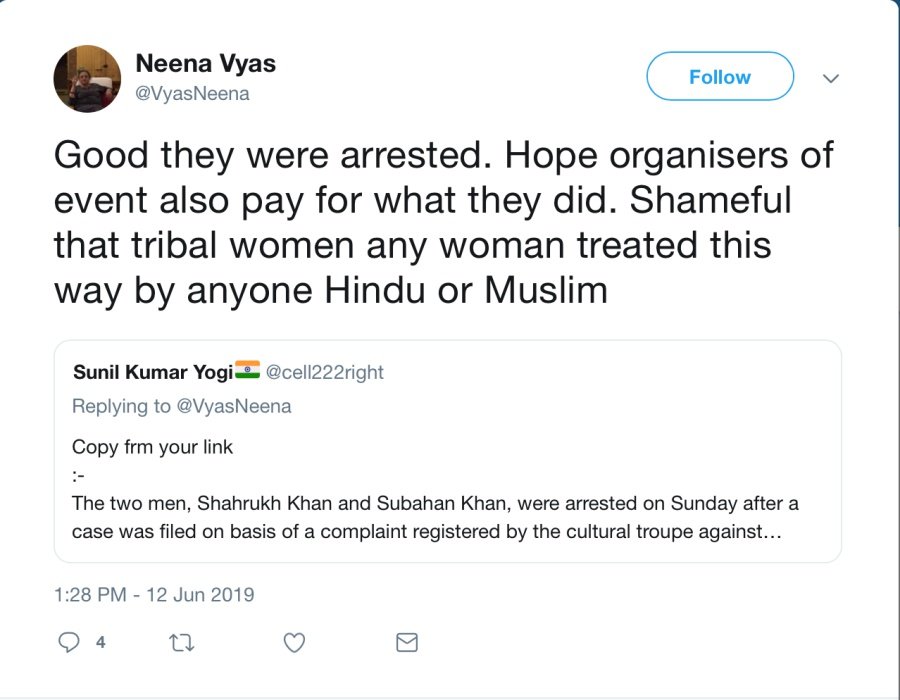Open the Neena Vyas display name link
This screenshot has height=700, width=900.
205,64
